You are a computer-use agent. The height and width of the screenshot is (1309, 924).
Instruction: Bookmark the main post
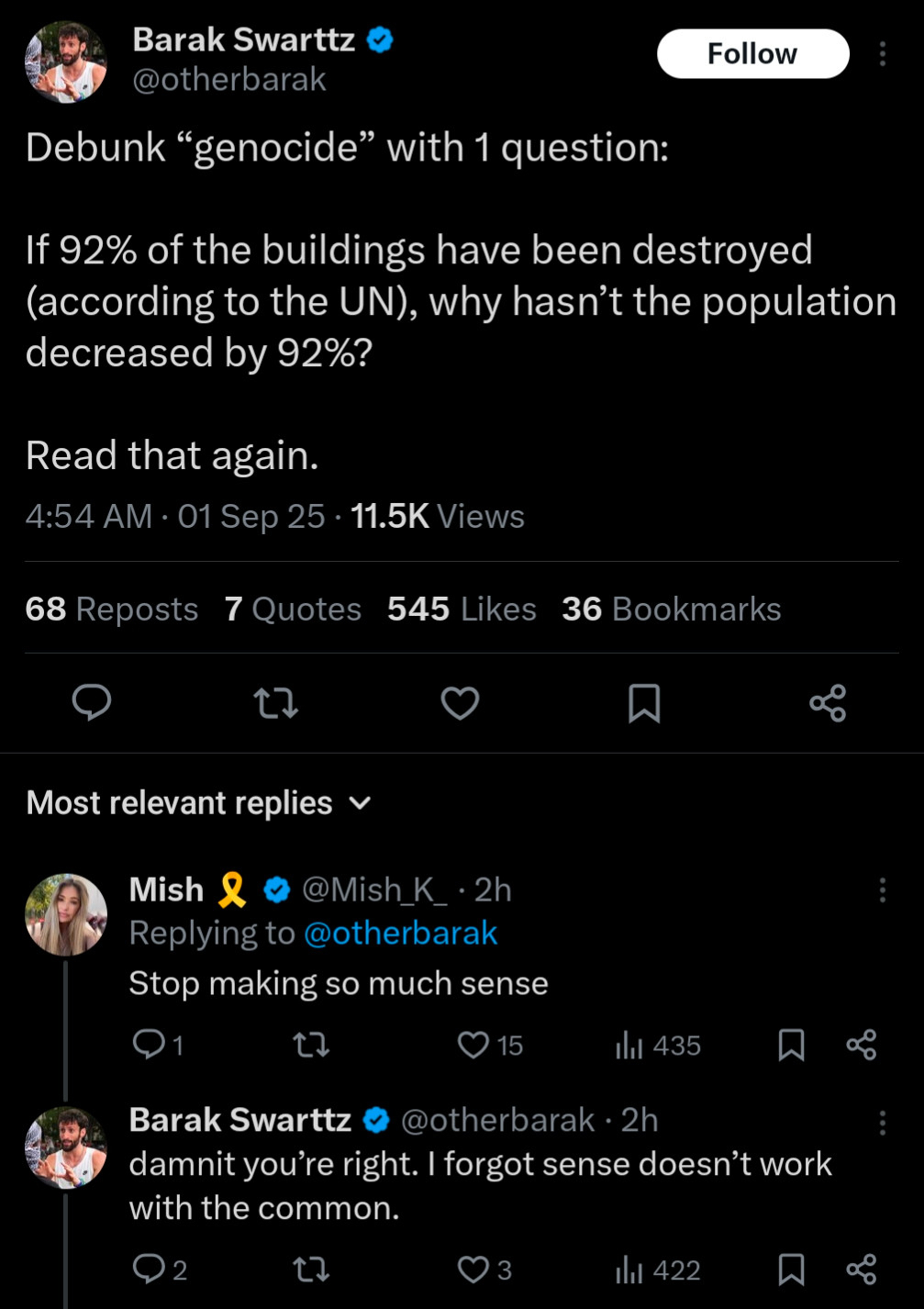644,703
